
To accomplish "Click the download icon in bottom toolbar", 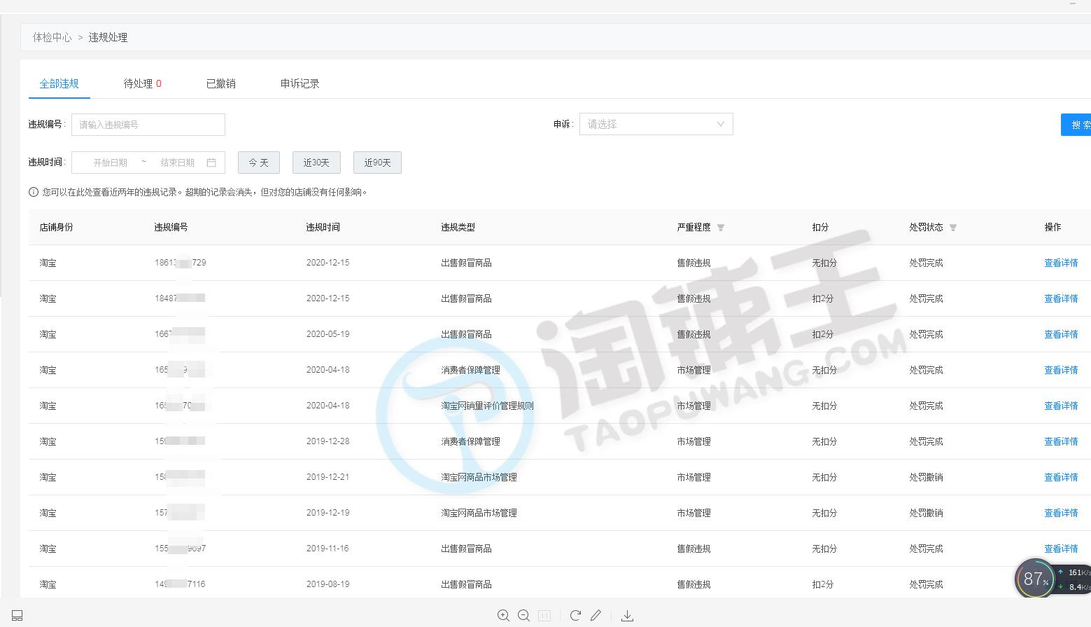I will (627, 615).
